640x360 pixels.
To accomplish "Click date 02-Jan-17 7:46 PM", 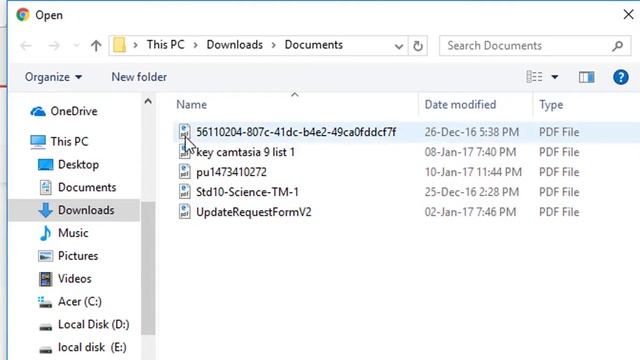I will coord(470,212).
